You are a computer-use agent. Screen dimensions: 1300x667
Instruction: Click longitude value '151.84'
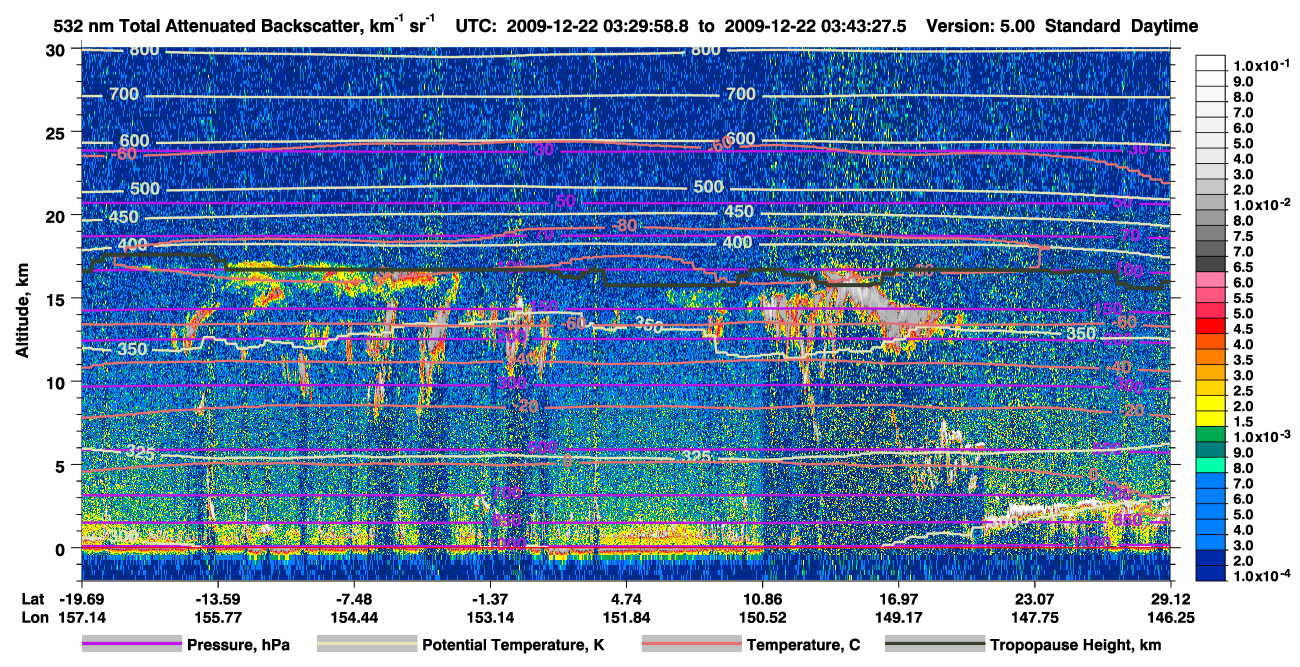626,617
